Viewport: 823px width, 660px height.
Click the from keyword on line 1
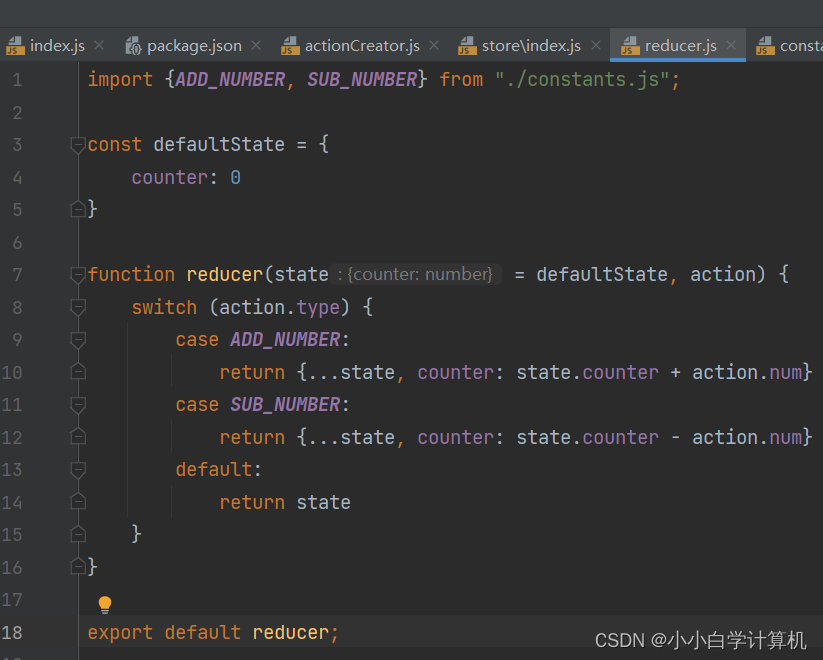coord(461,79)
